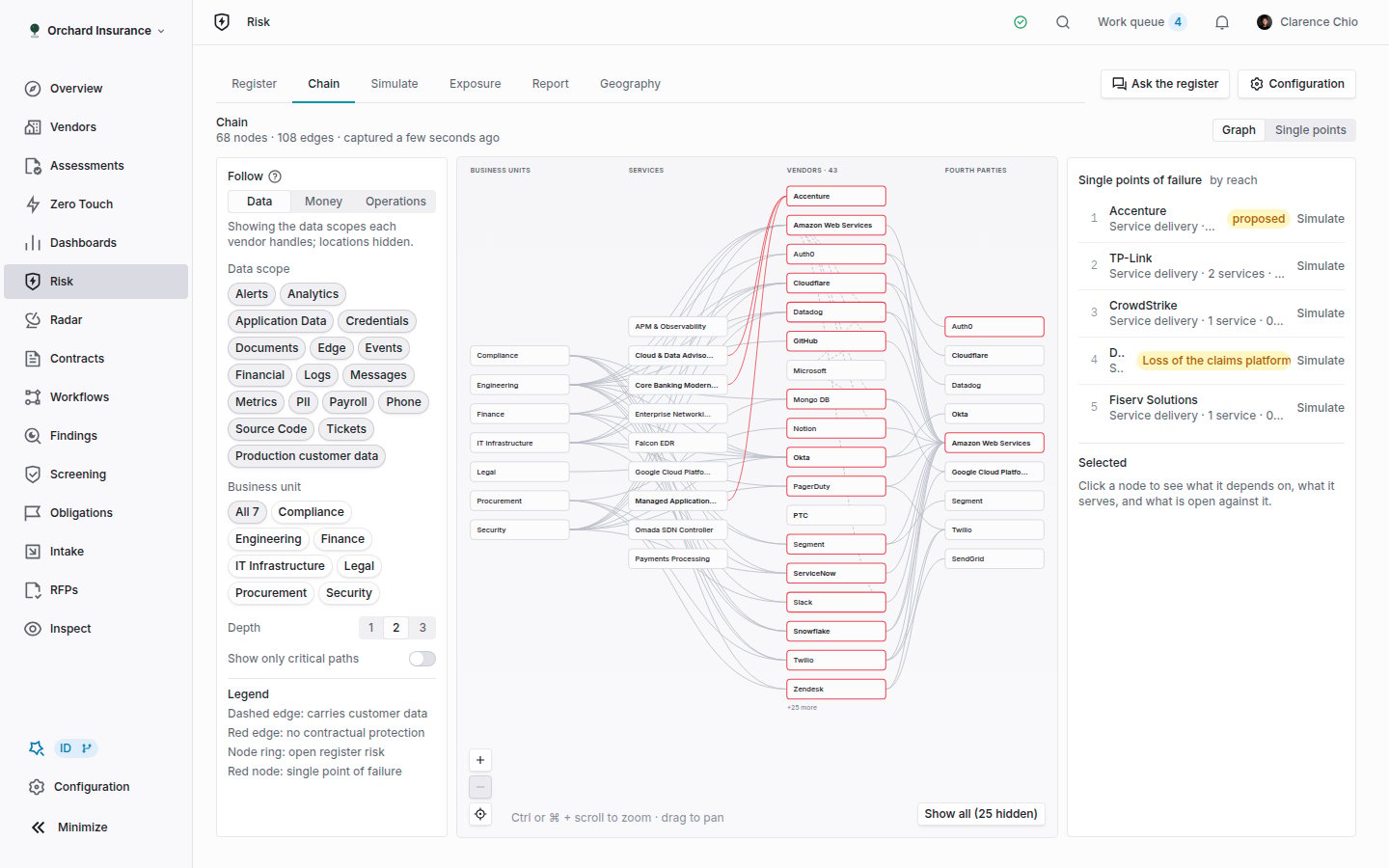Collapse the sidebar with Minimize
Image resolution: width=1389 pixels, height=868 pixels.
click(69, 827)
